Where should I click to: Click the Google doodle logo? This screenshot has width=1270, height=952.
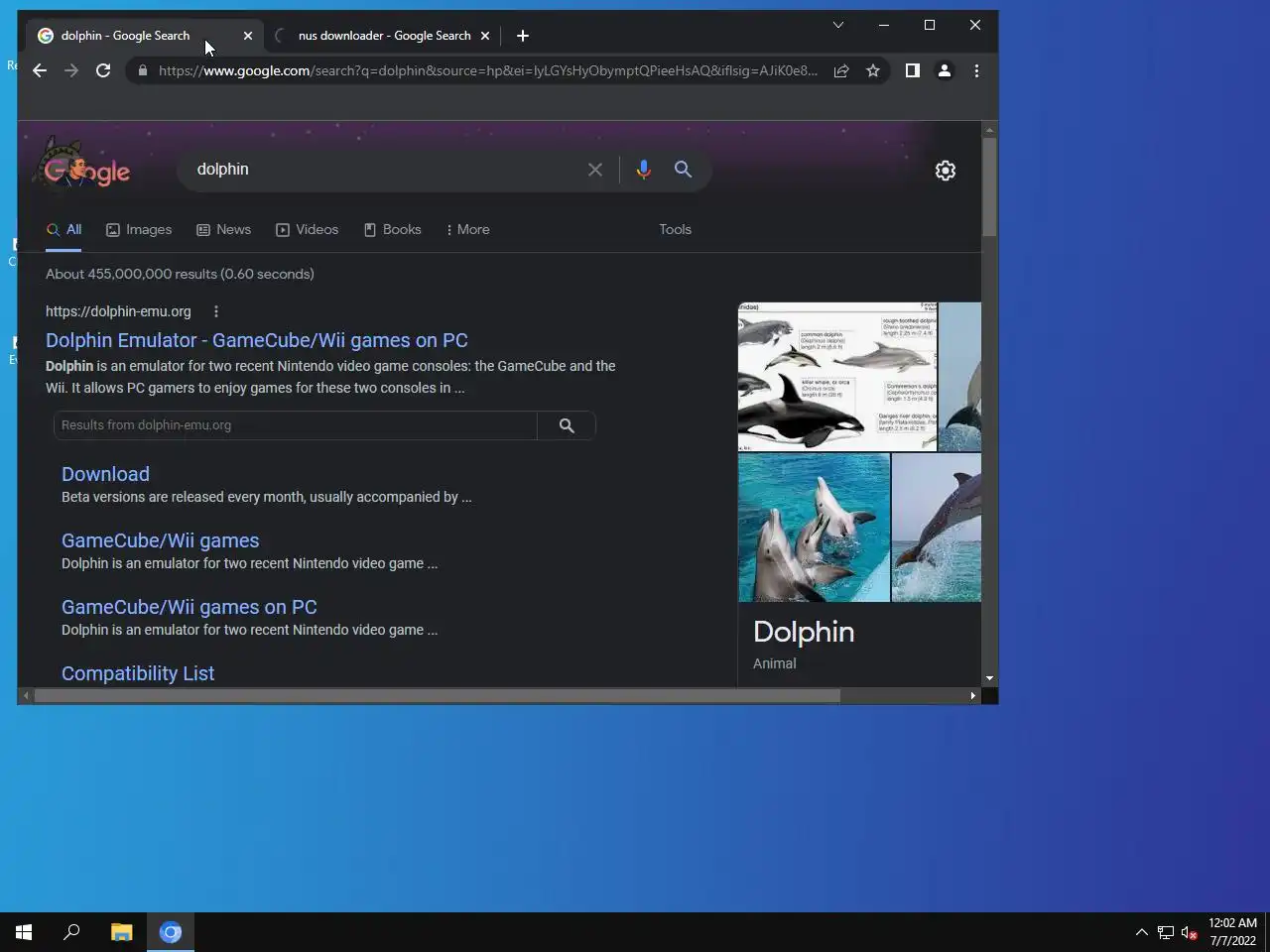tap(84, 165)
